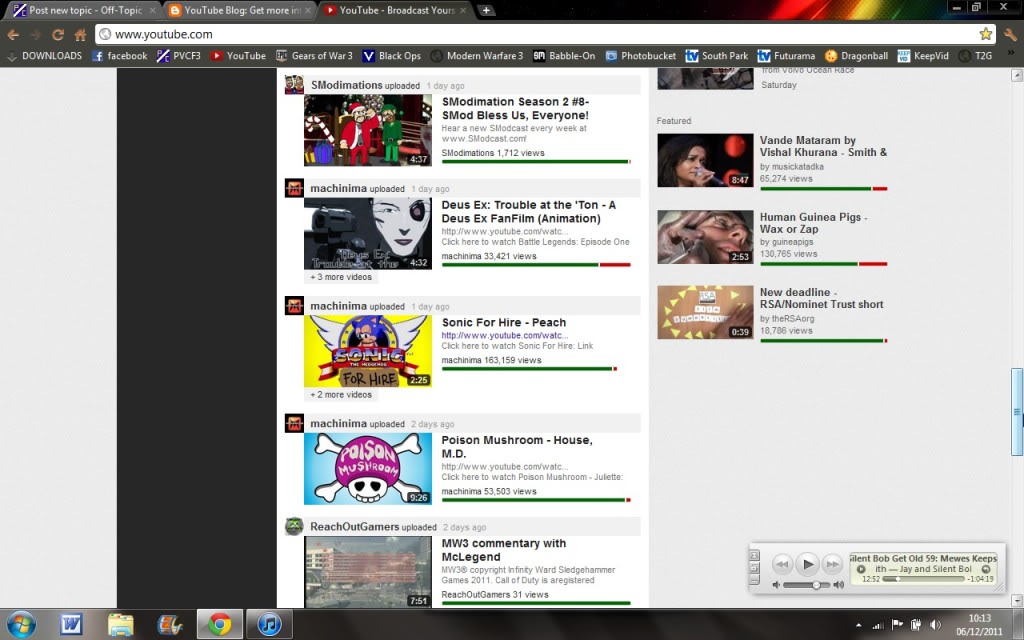Open the Black Ops bookmark
Image resolution: width=1024 pixels, height=640 pixels.
coord(392,56)
